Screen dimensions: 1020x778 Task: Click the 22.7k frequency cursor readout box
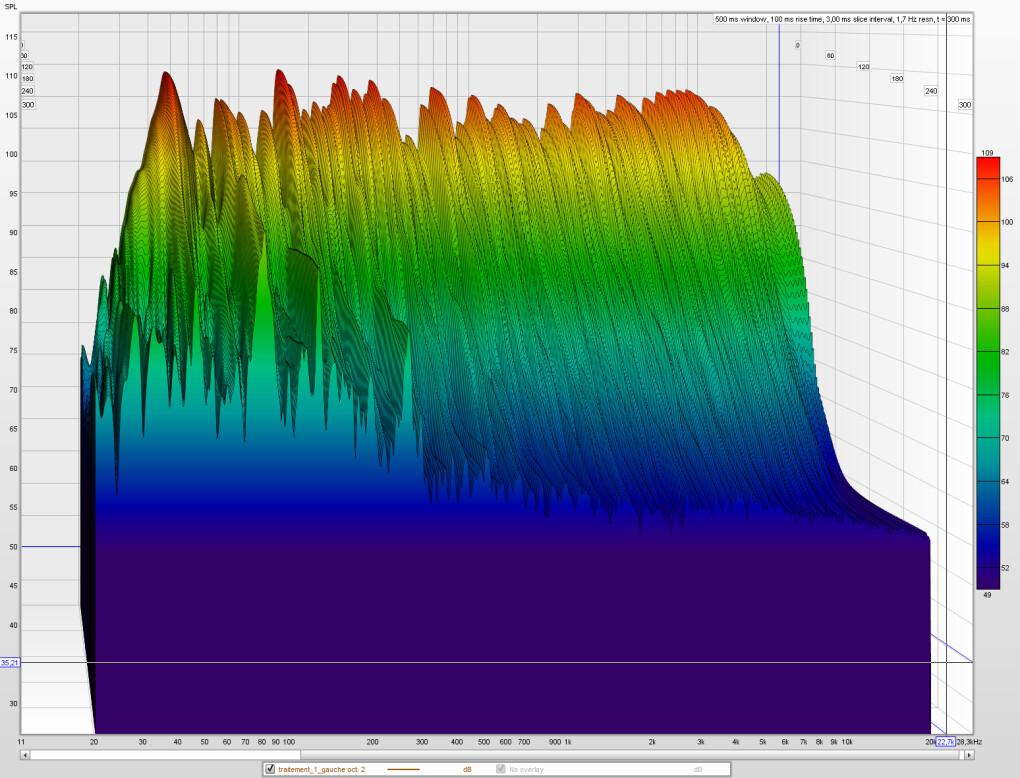pos(945,742)
